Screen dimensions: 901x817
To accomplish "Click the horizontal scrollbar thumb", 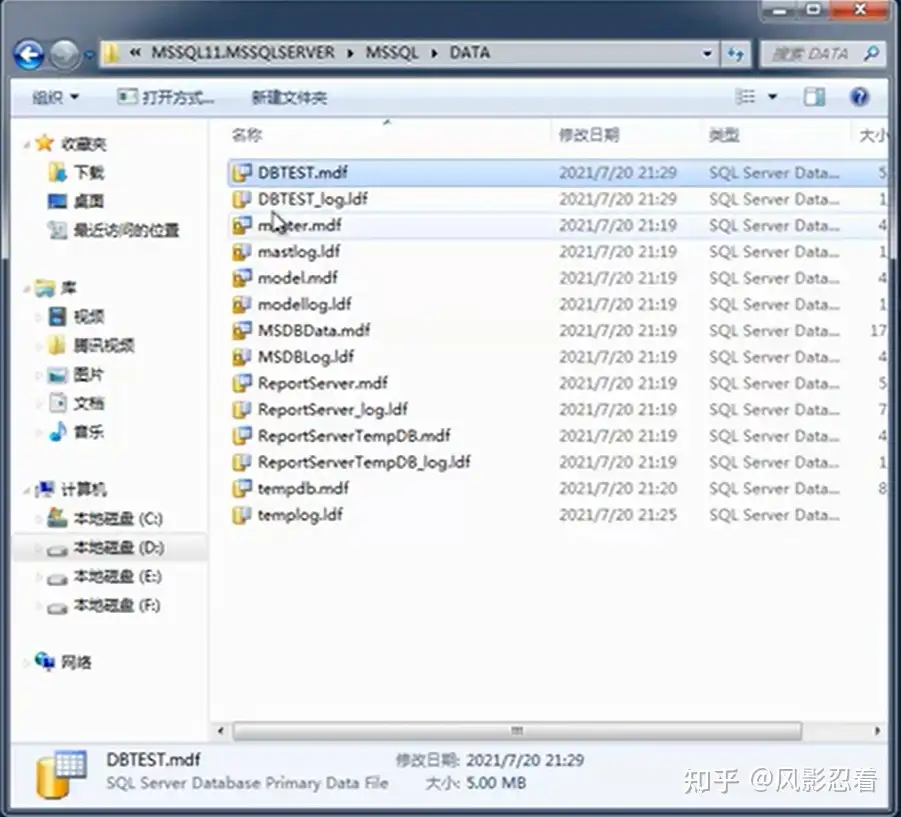I will tap(517, 731).
